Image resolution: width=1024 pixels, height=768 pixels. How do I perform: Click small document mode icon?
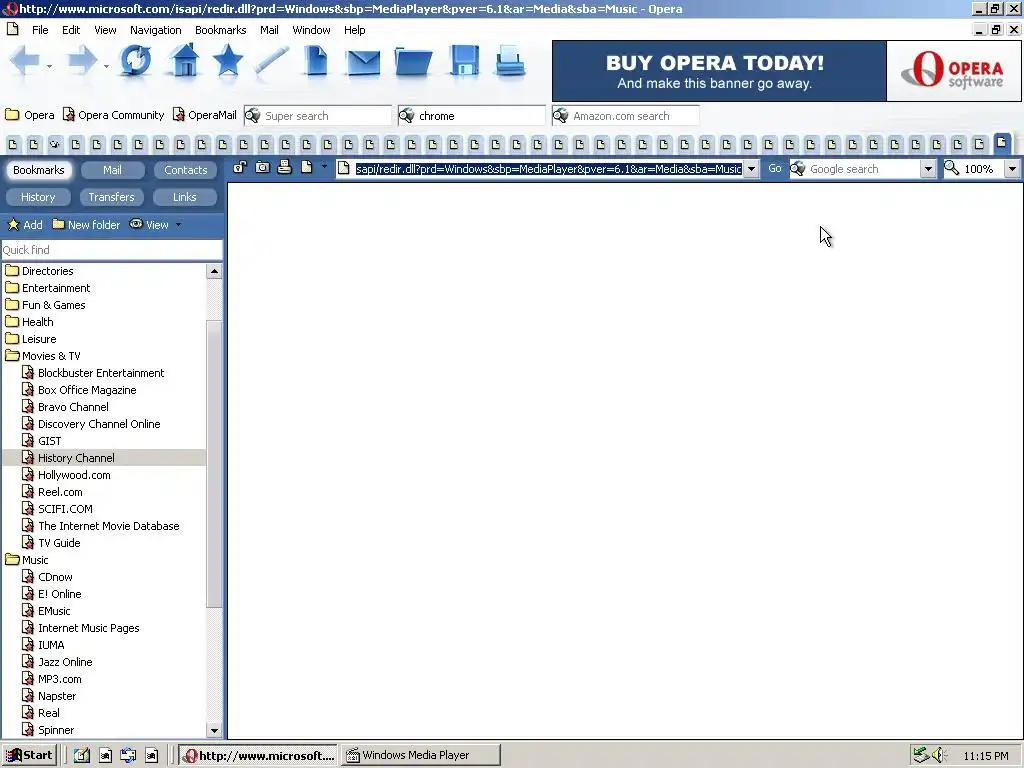[306, 168]
